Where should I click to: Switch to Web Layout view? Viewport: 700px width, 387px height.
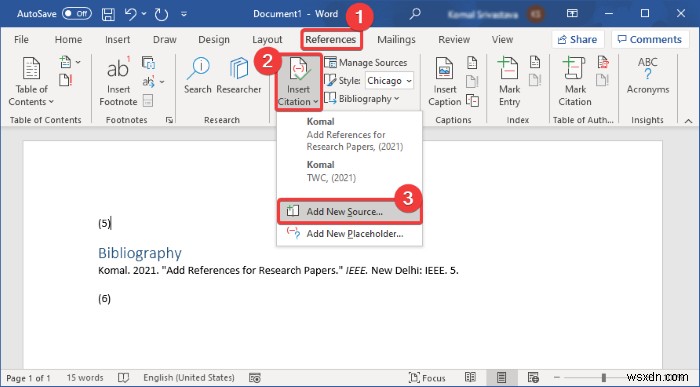[533, 378]
